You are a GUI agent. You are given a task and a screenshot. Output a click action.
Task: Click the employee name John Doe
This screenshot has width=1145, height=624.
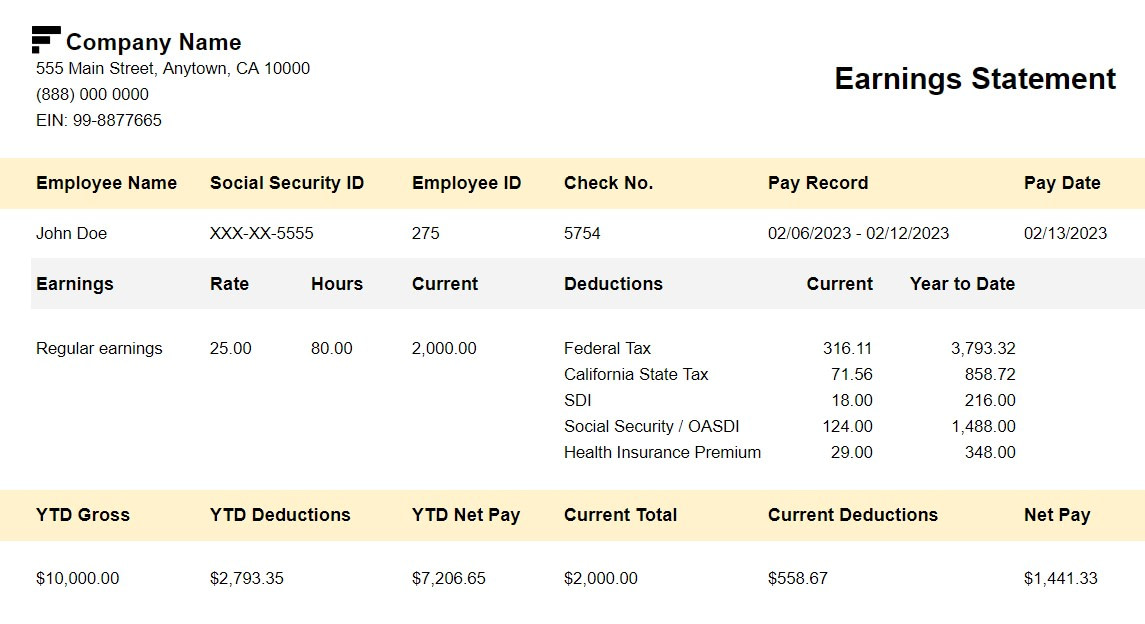(71, 233)
